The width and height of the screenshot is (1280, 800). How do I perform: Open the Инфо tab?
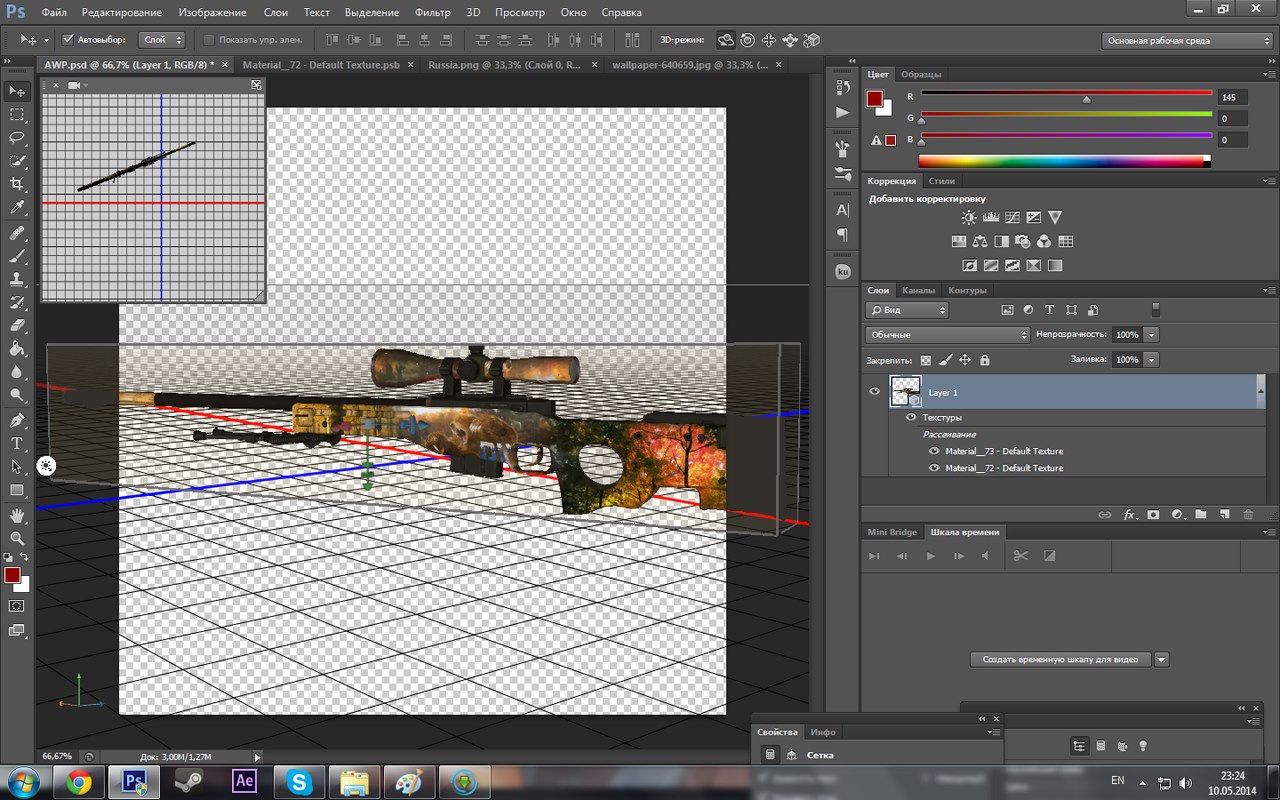(x=823, y=732)
